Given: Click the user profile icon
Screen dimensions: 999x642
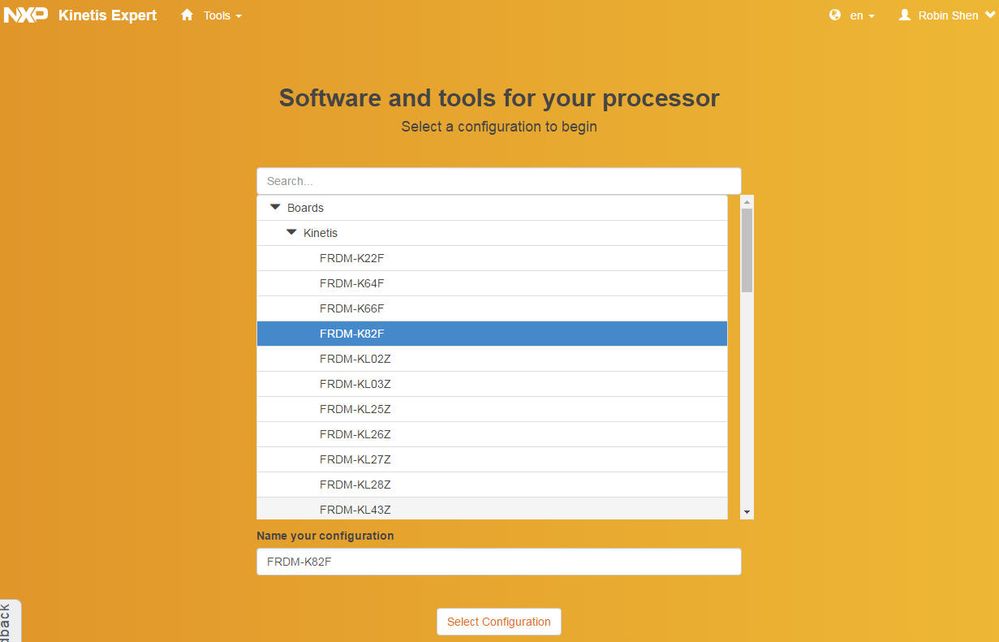Looking at the screenshot, I should click(904, 15).
